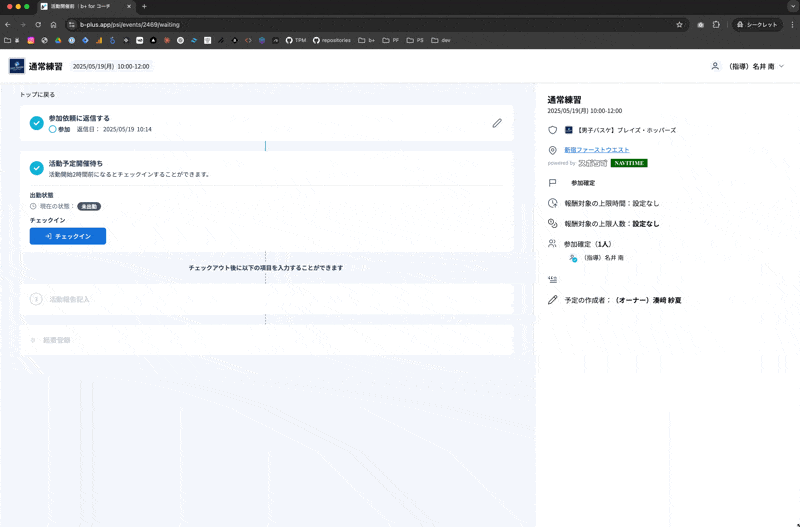The image size is (800, 527).
Task: Click the flag icon next to 参加確定
Action: 552,183
